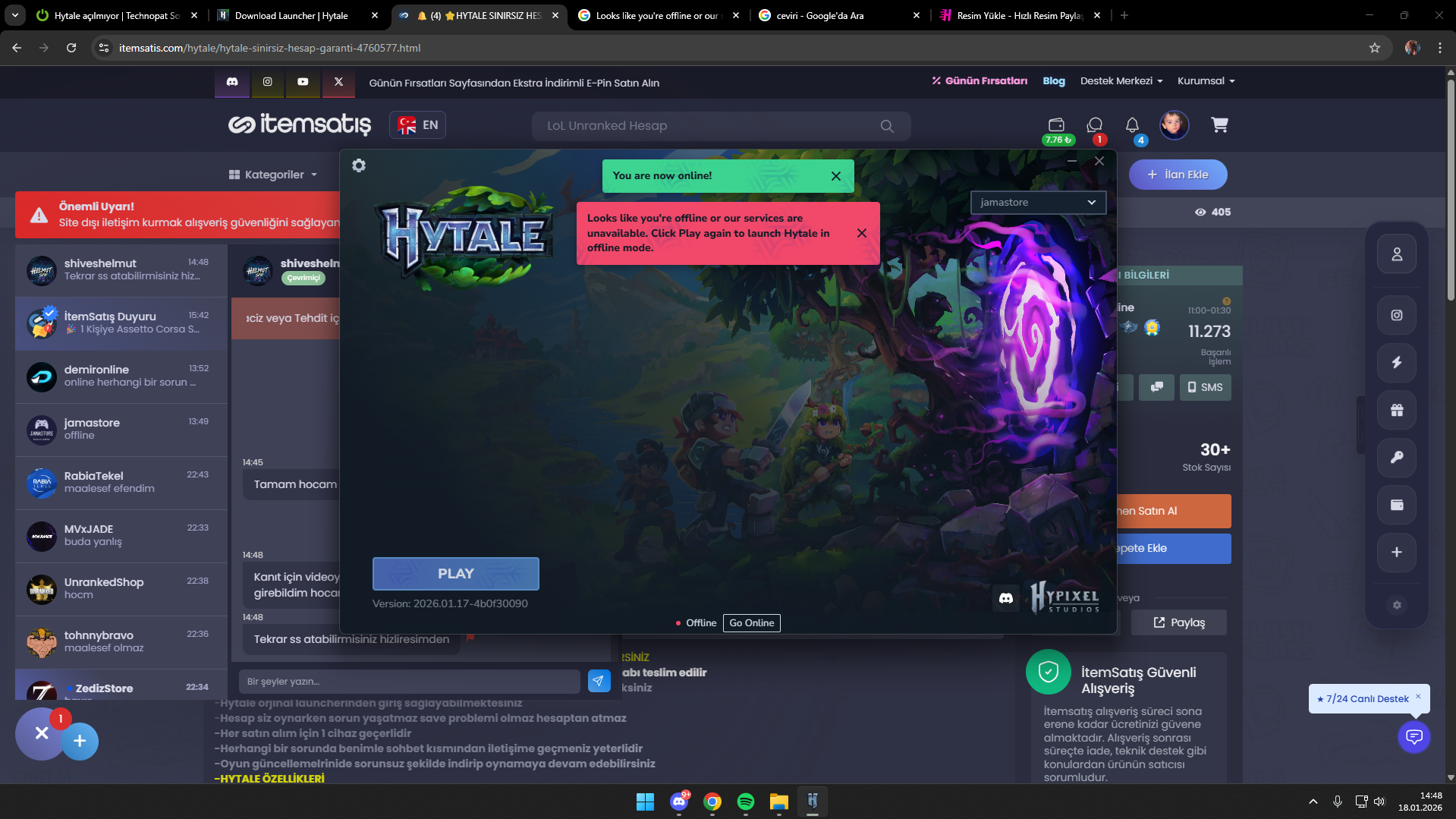1456x819 pixels.
Task: Click the SMS button
Action: (1206, 387)
